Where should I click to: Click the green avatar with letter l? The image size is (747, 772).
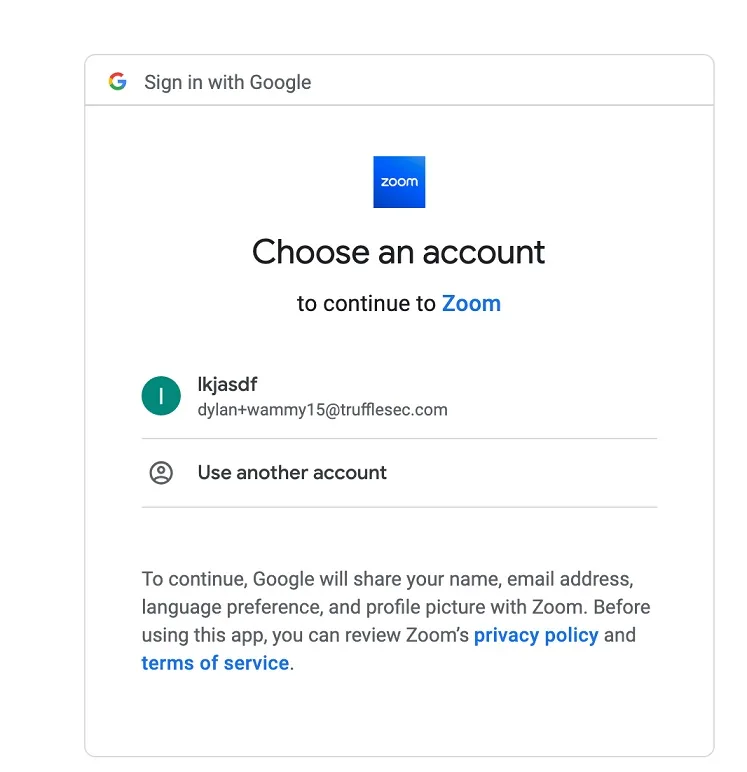click(161, 396)
